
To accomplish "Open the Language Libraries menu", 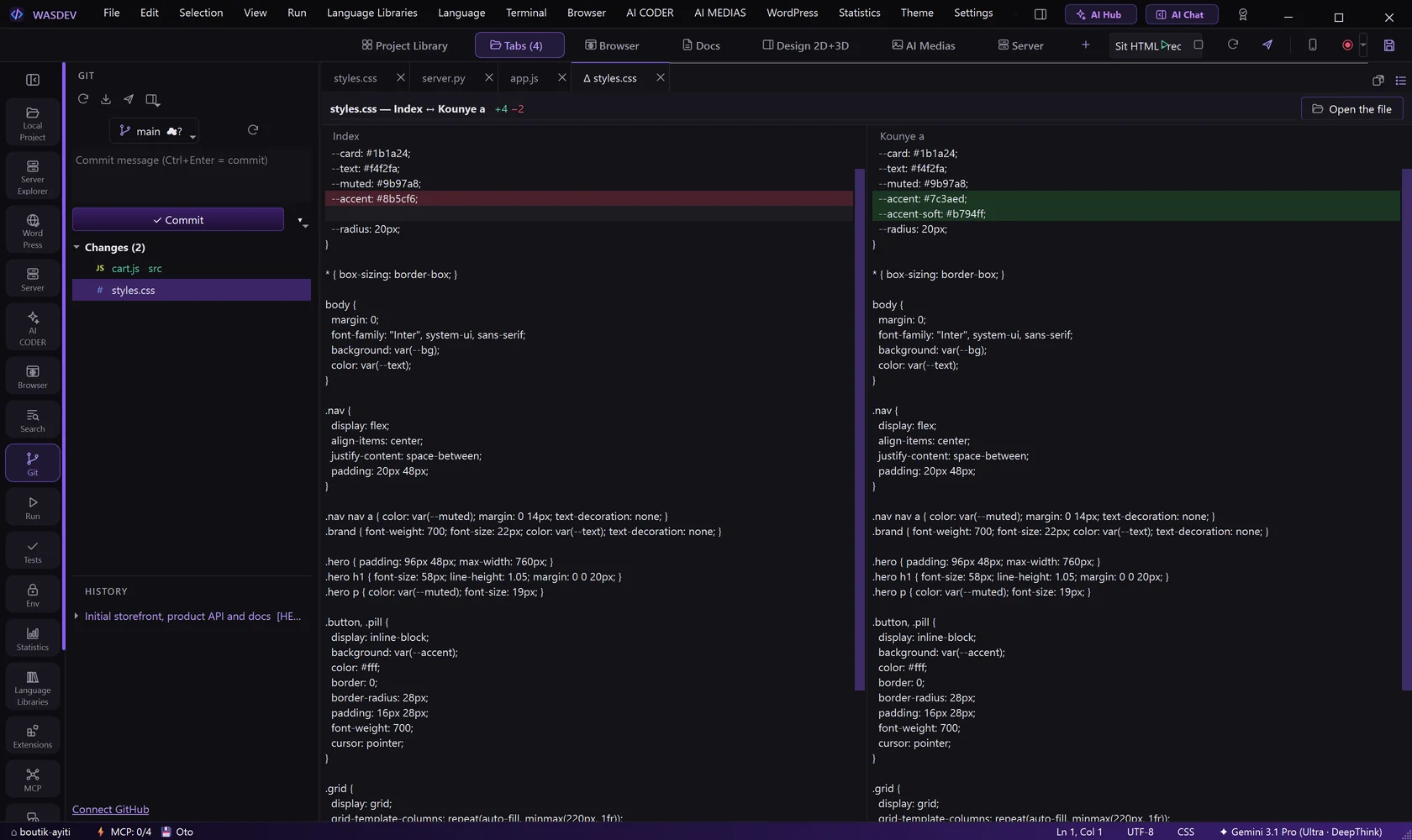I will point(372,13).
